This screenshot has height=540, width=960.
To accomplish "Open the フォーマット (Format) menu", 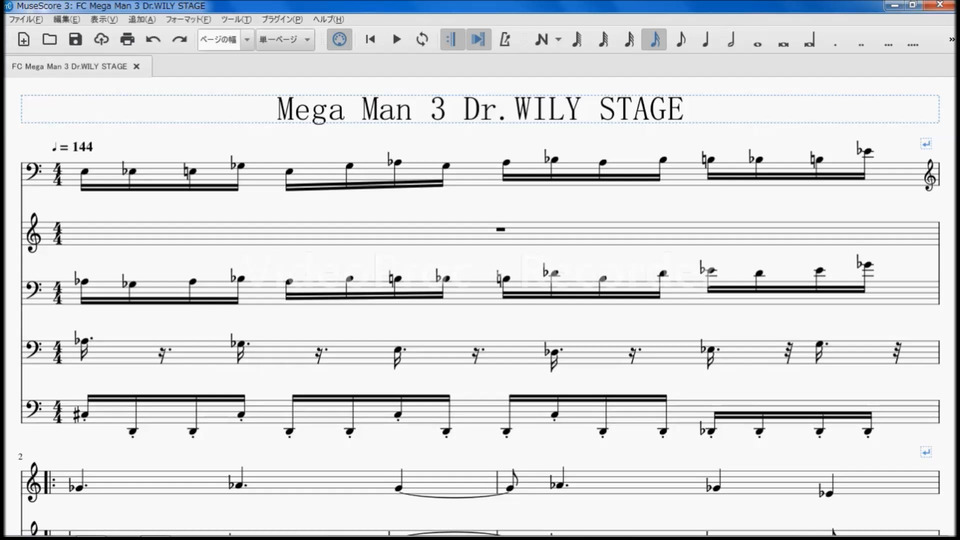I will pyautogui.click(x=188, y=20).
